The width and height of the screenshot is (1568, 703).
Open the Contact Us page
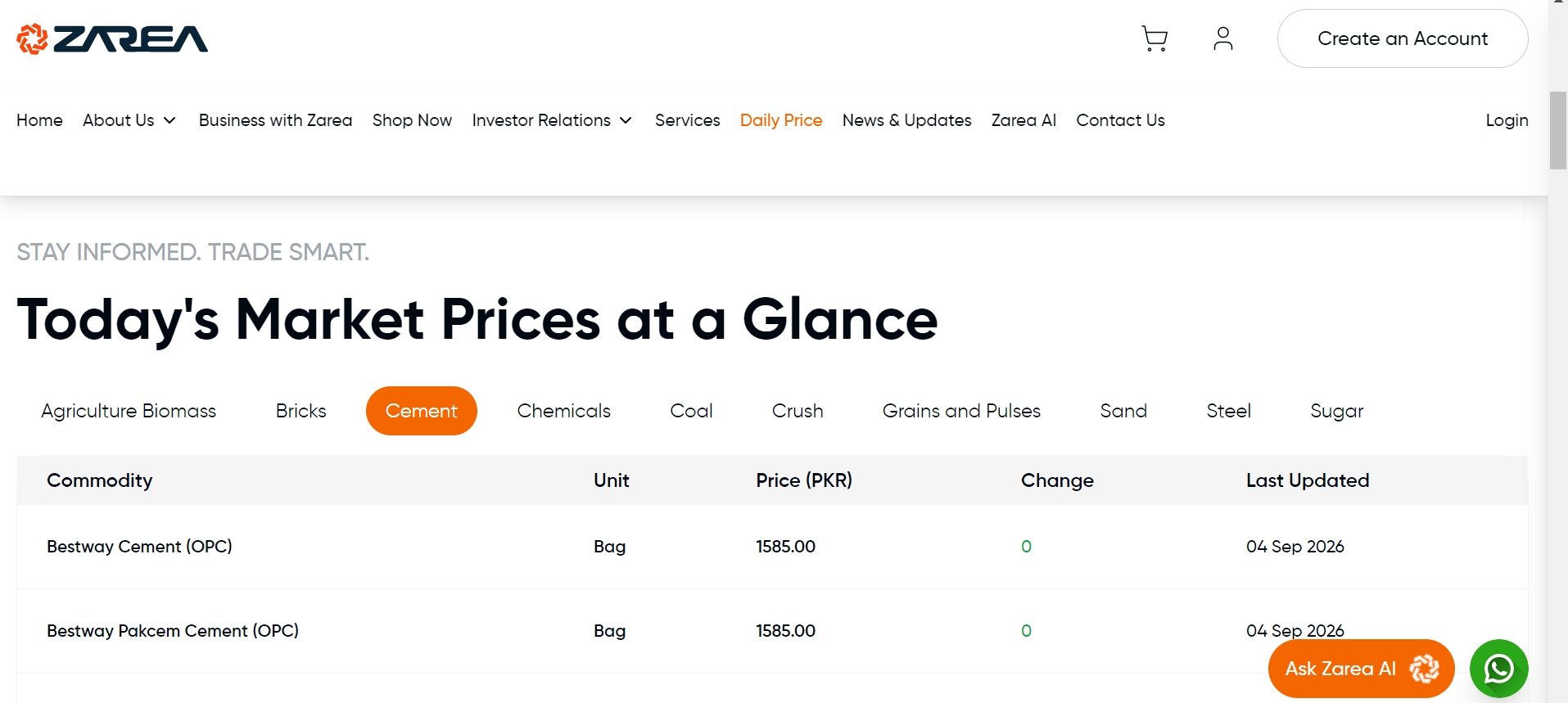(1120, 120)
